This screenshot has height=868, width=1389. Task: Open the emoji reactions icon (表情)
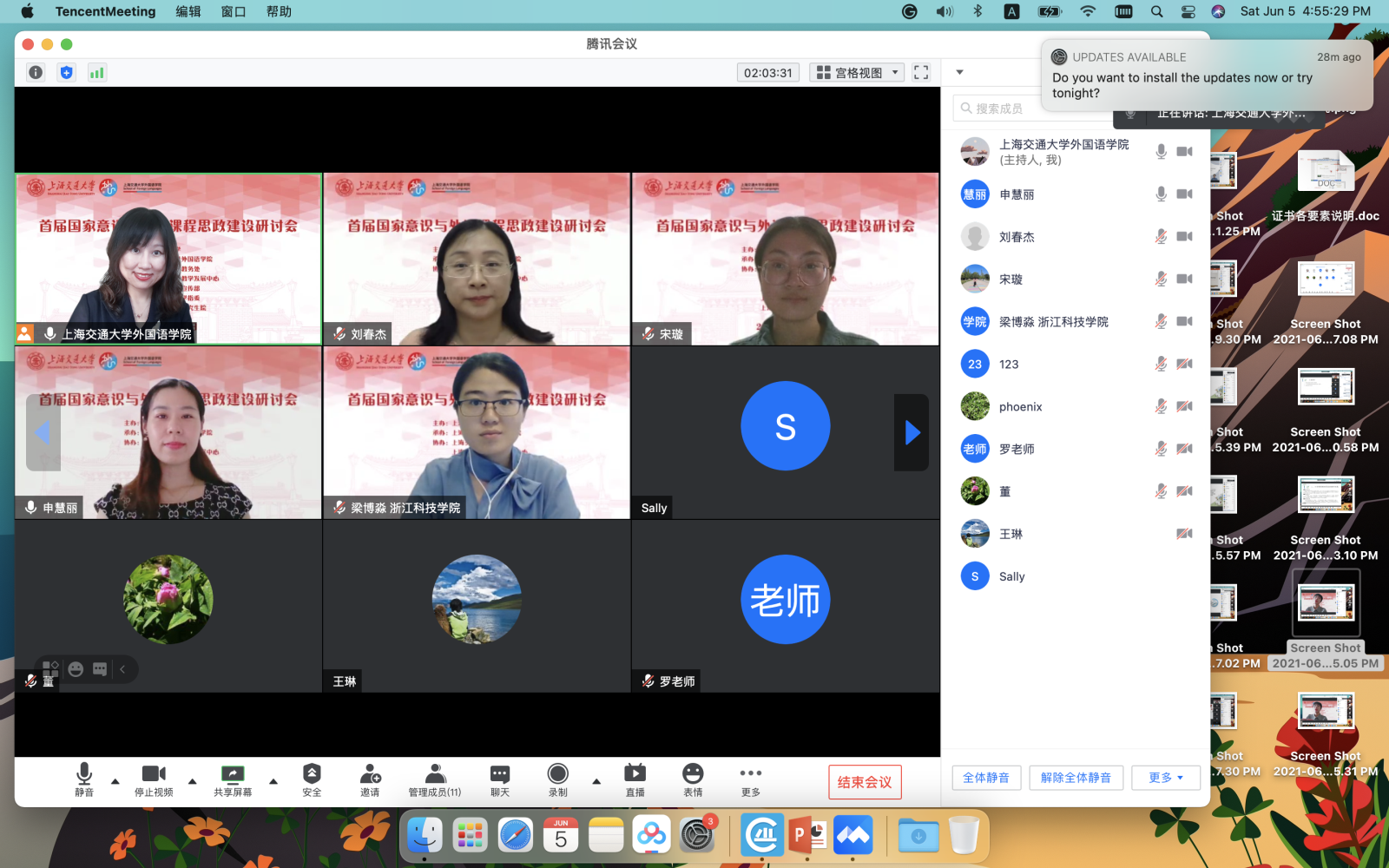tap(693, 774)
